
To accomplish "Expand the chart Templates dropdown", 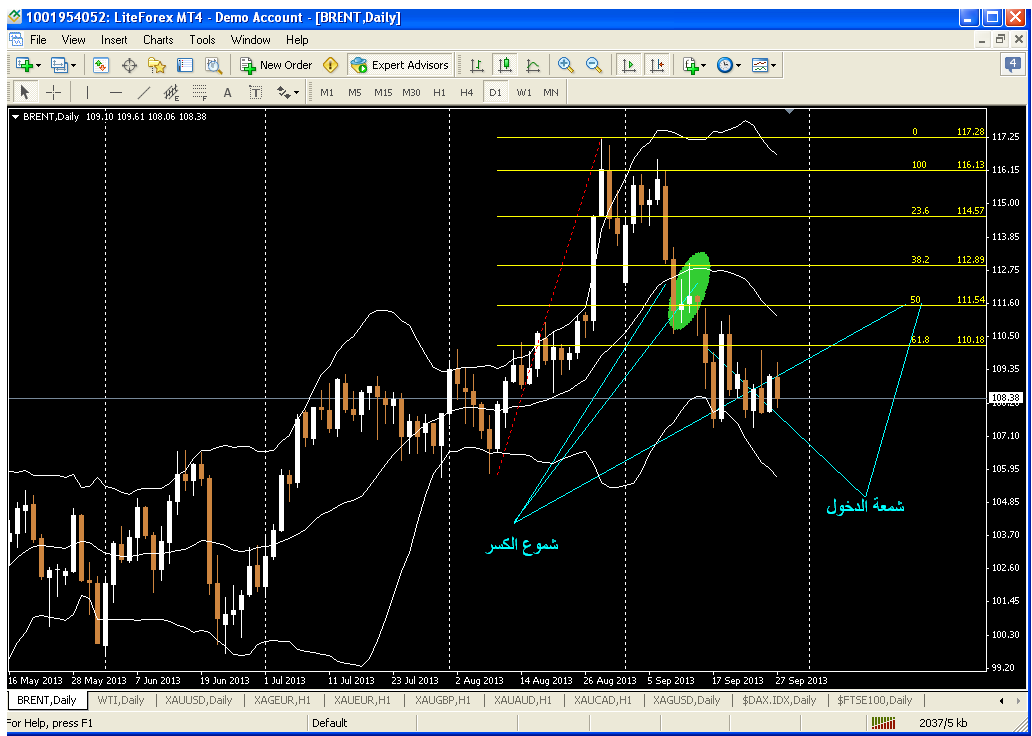I will (x=774, y=65).
